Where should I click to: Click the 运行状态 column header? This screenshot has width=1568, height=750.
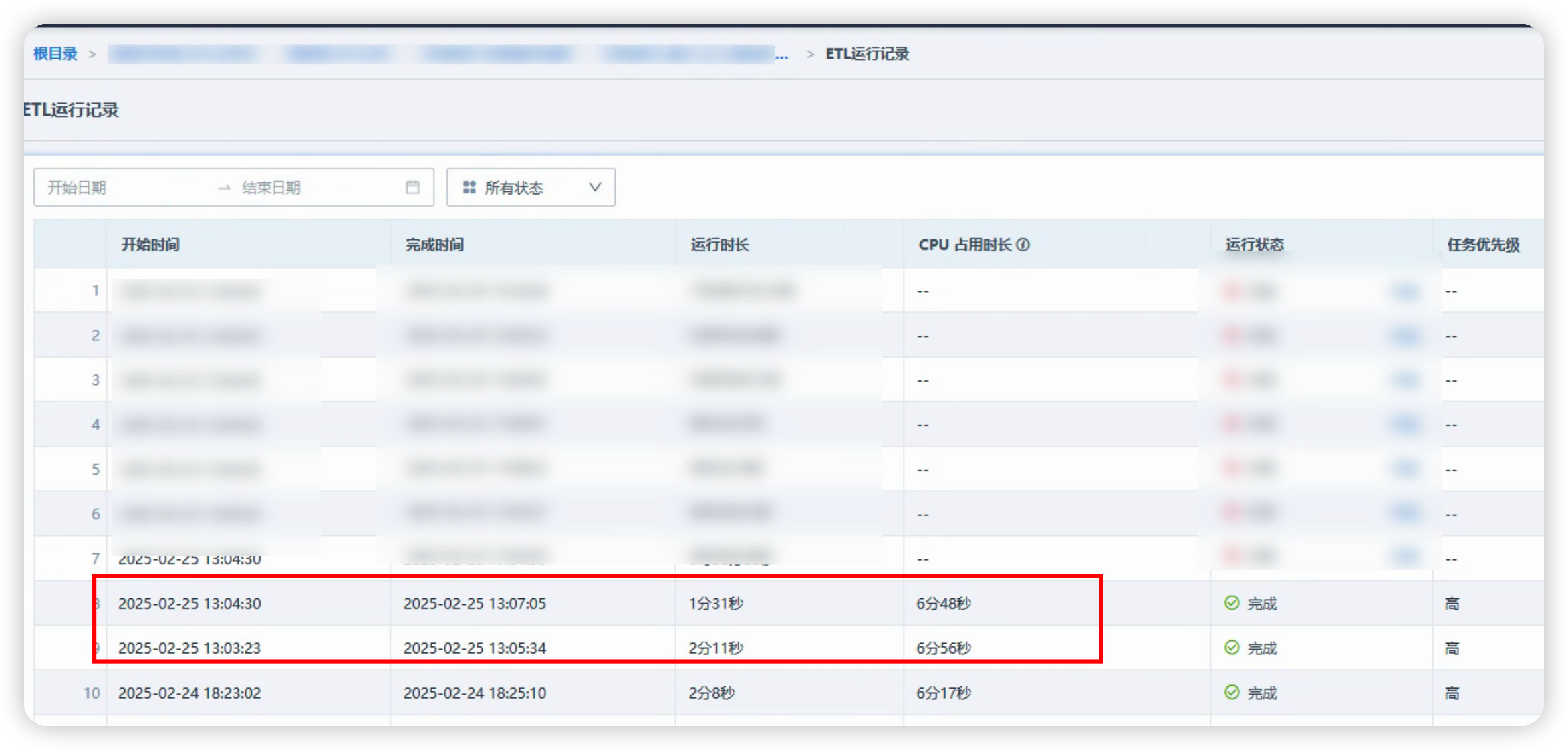pyautogui.click(x=1255, y=245)
